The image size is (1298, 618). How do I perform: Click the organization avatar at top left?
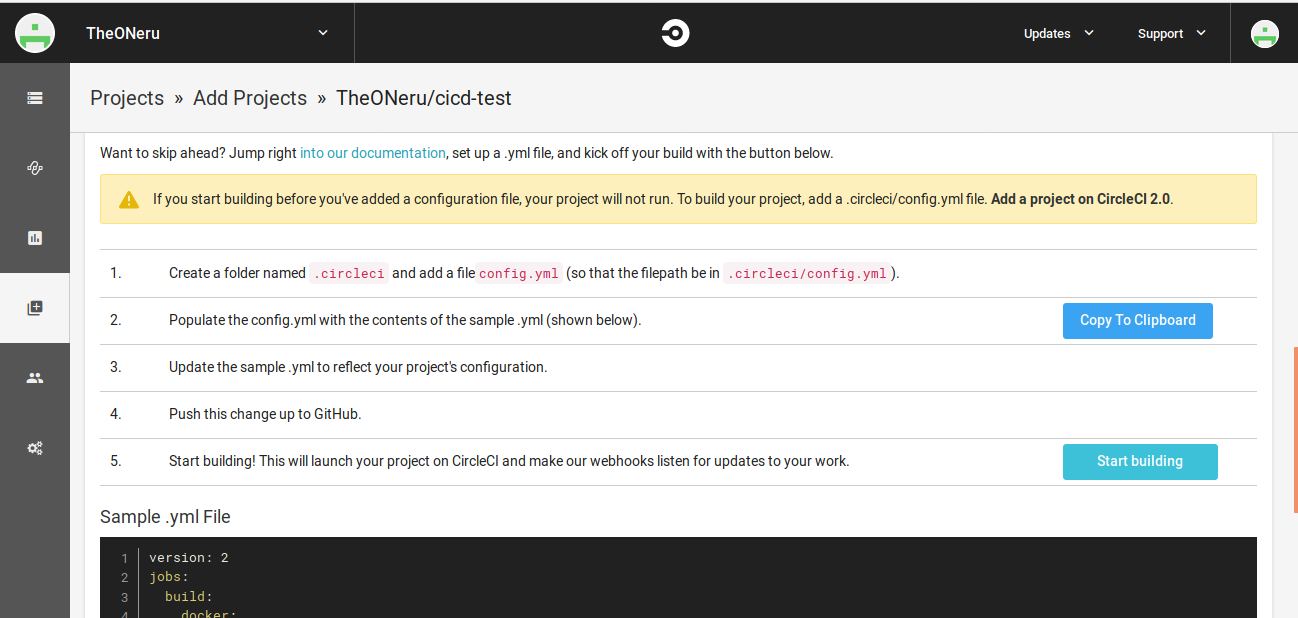coord(35,33)
